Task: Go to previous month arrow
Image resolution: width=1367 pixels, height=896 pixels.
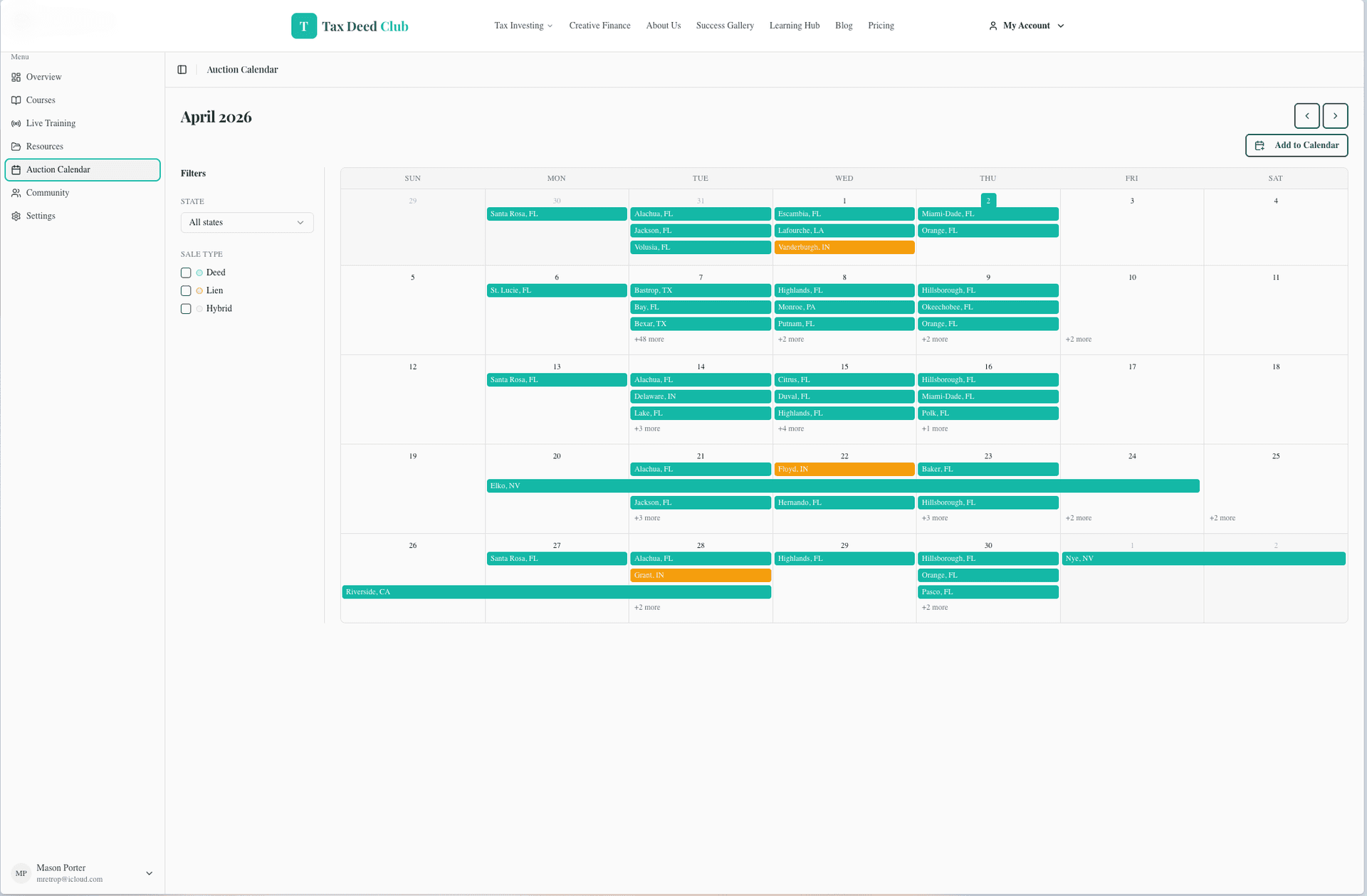Action: tap(1306, 116)
